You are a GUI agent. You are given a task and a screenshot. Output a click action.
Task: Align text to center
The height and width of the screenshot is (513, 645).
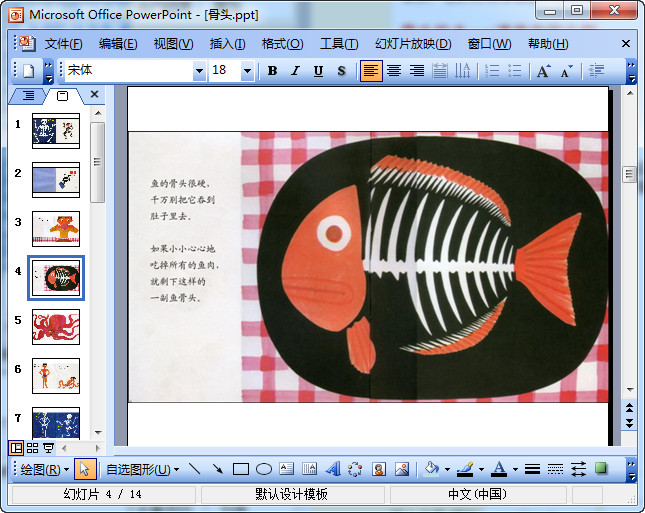point(394,71)
